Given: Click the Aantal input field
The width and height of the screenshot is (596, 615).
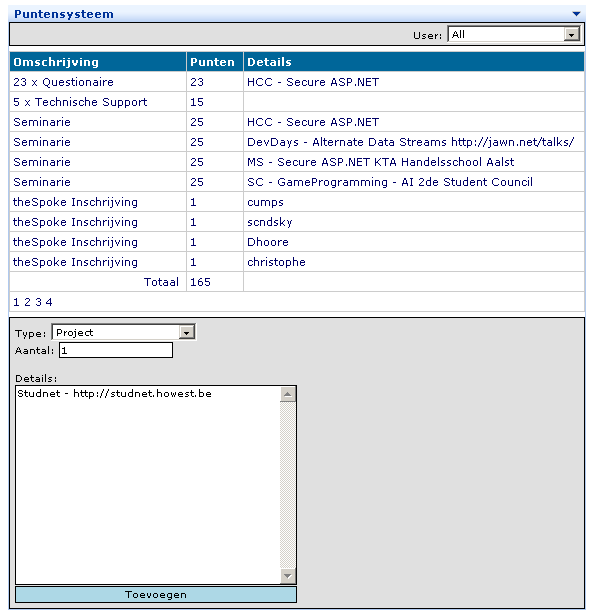Looking at the screenshot, I should 116,350.
